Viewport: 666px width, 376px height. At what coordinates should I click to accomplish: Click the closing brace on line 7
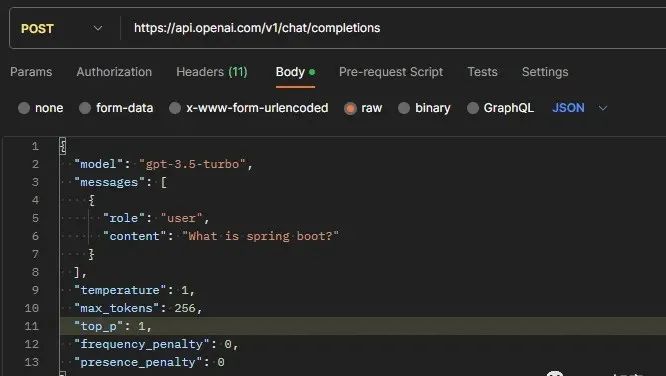pos(91,254)
